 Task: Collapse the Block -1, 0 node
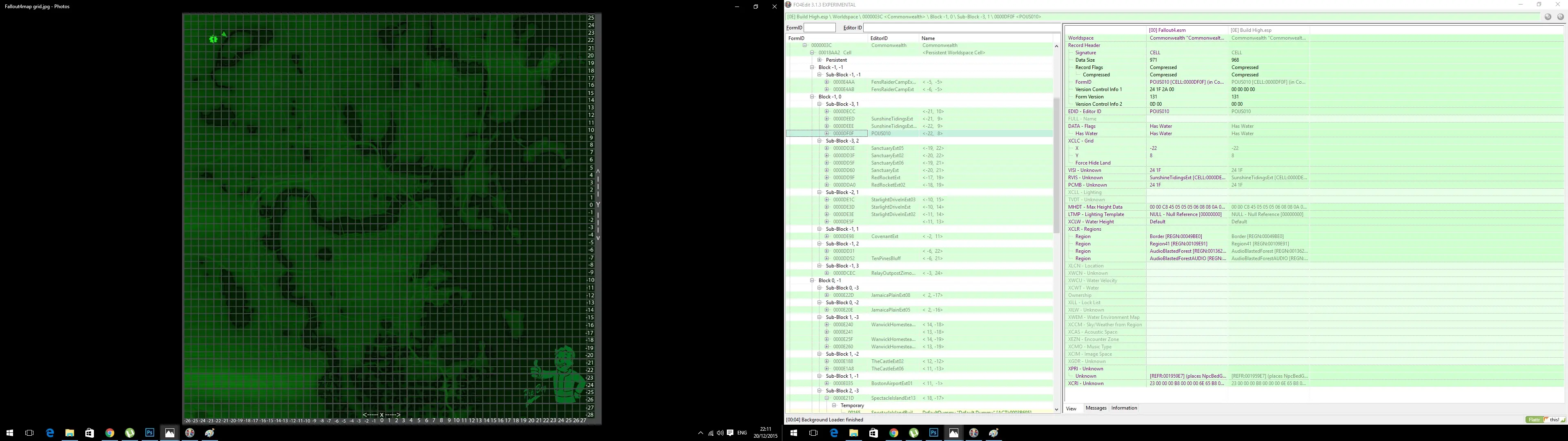tap(812, 97)
